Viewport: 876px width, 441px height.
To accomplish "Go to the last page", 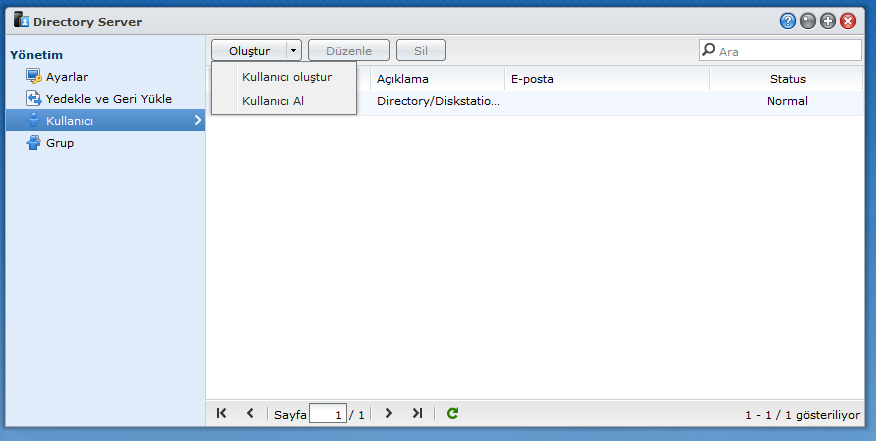I will click(x=417, y=413).
